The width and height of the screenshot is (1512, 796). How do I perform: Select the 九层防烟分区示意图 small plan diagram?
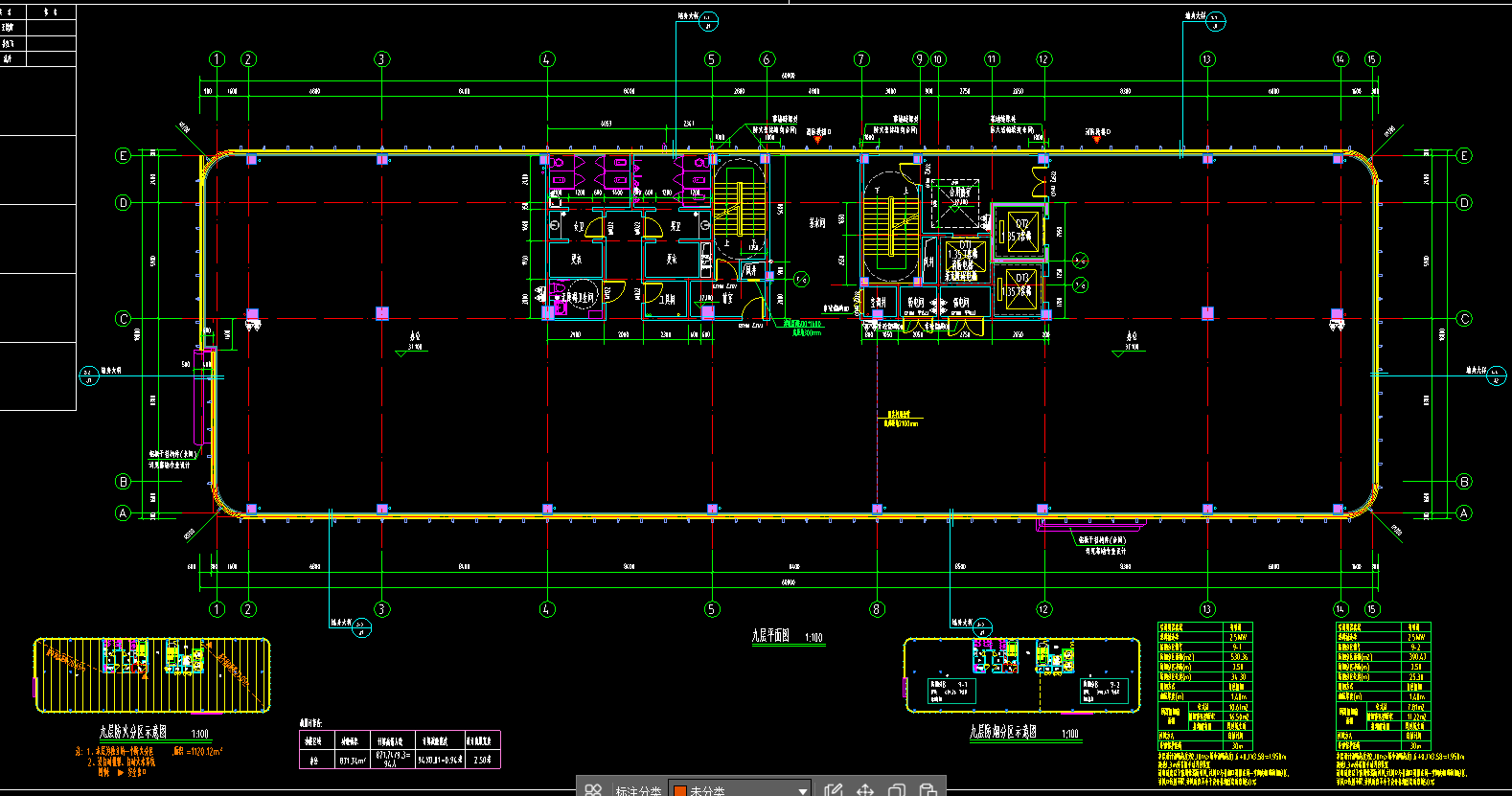[1021, 676]
